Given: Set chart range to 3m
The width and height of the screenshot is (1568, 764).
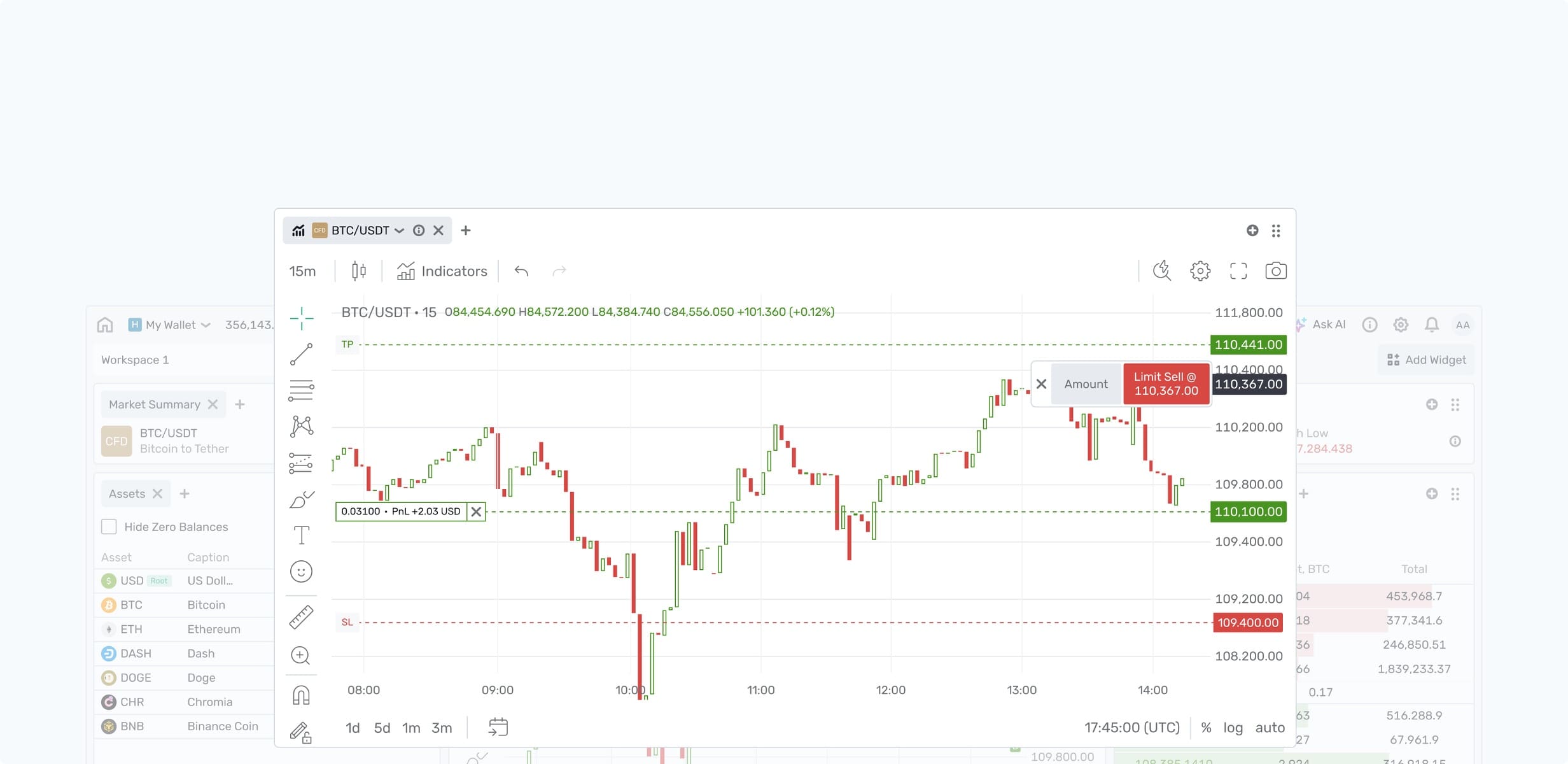Looking at the screenshot, I should point(442,728).
